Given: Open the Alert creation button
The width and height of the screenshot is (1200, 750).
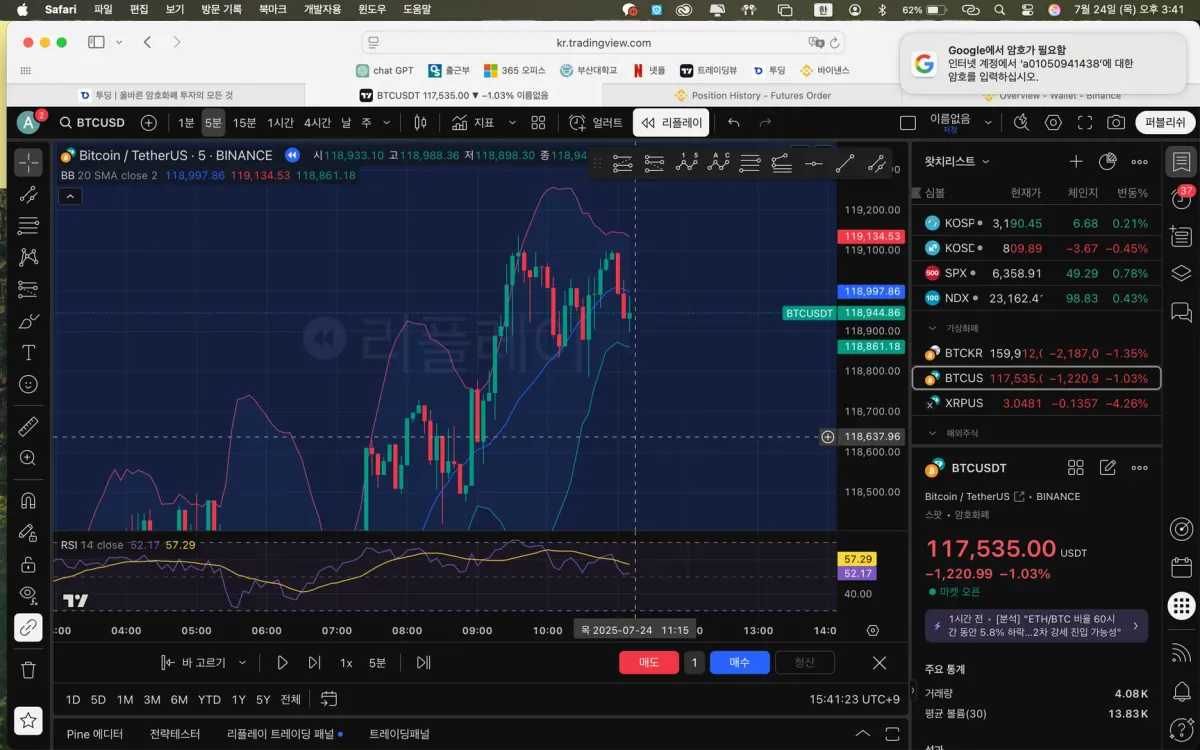Looking at the screenshot, I should [x=596, y=122].
